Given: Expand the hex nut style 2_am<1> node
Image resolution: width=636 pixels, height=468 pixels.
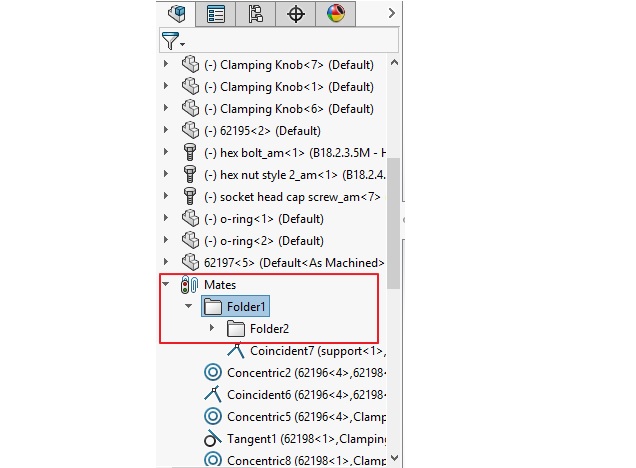Looking at the screenshot, I should coord(165,174).
